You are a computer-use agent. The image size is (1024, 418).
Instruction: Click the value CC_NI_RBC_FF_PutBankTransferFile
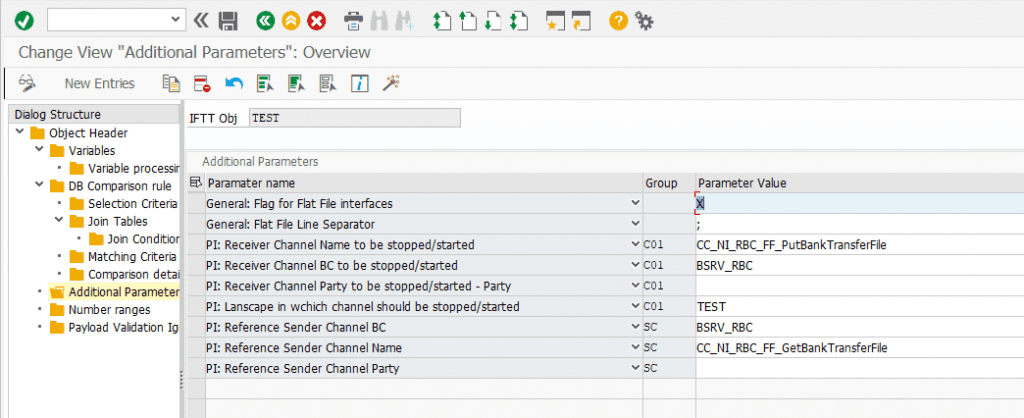[791, 244]
